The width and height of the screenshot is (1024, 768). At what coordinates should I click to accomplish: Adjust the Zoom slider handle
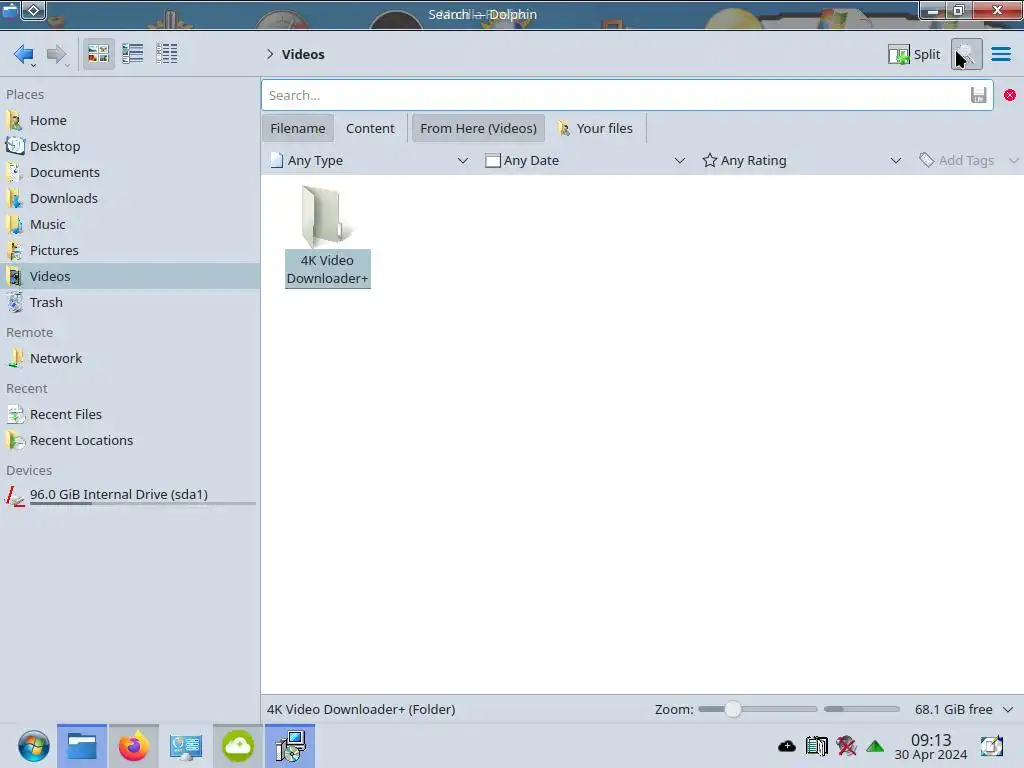[x=733, y=709]
